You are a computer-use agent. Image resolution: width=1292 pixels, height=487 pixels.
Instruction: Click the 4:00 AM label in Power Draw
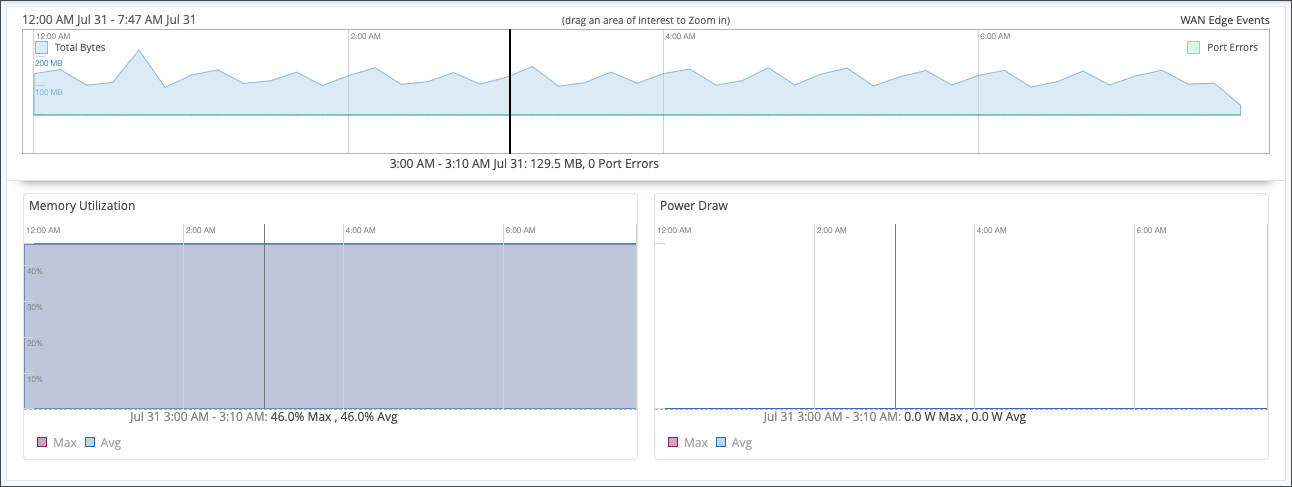(x=991, y=230)
